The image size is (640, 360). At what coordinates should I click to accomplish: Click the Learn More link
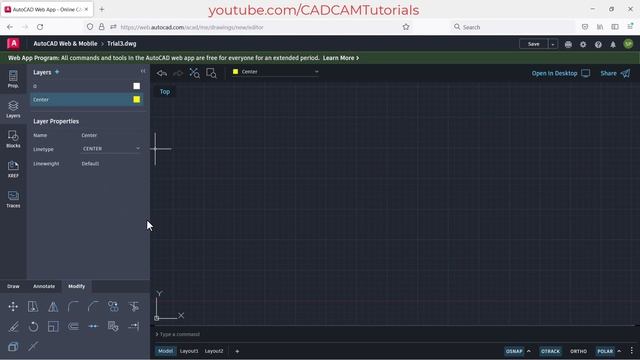pos(341,58)
